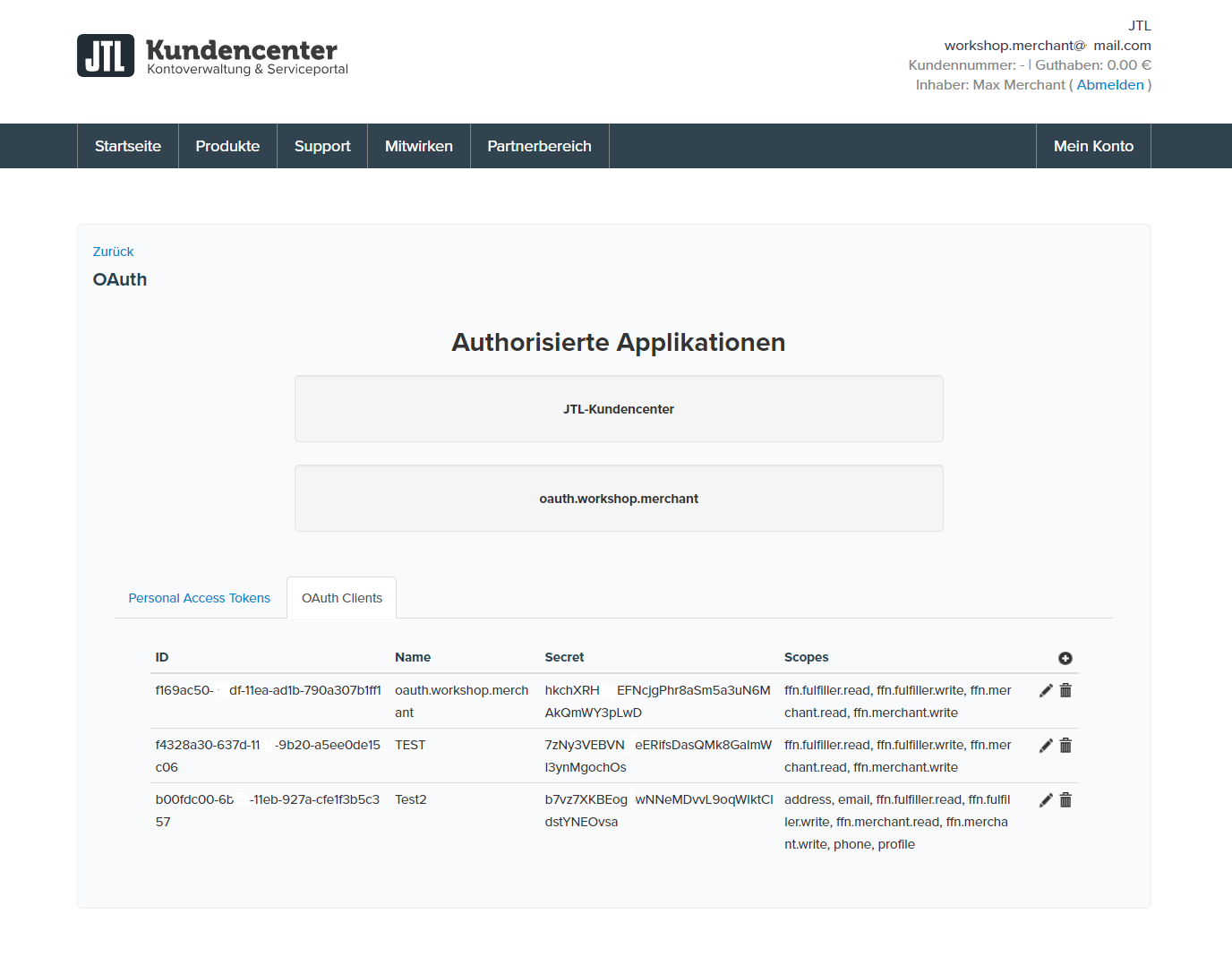This screenshot has height=965, width=1232.
Task: Select the ID column header
Action: [x=162, y=657]
